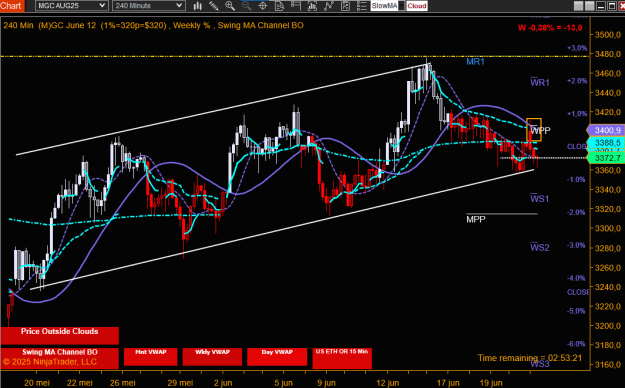Open the bar type chart style icon
This screenshot has width=625, height=388.
(197, 6)
